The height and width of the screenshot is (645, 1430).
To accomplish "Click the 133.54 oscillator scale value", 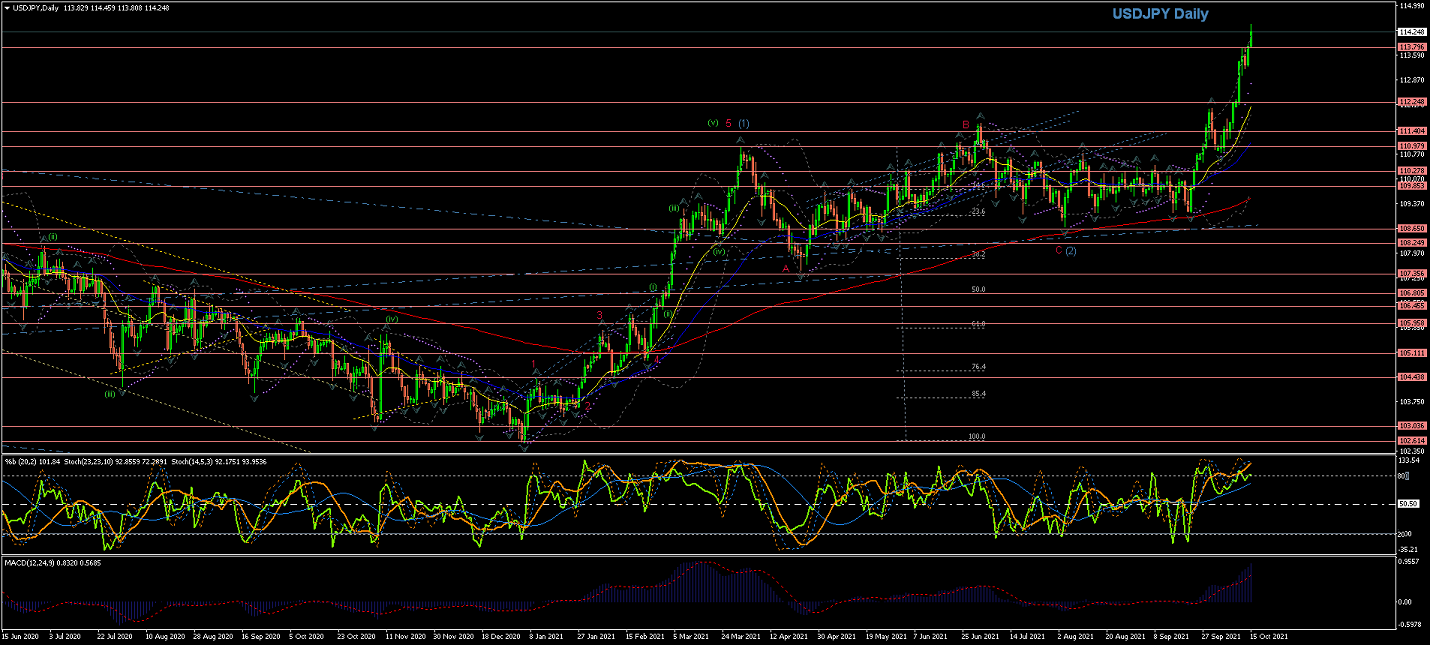I will pos(1408,461).
